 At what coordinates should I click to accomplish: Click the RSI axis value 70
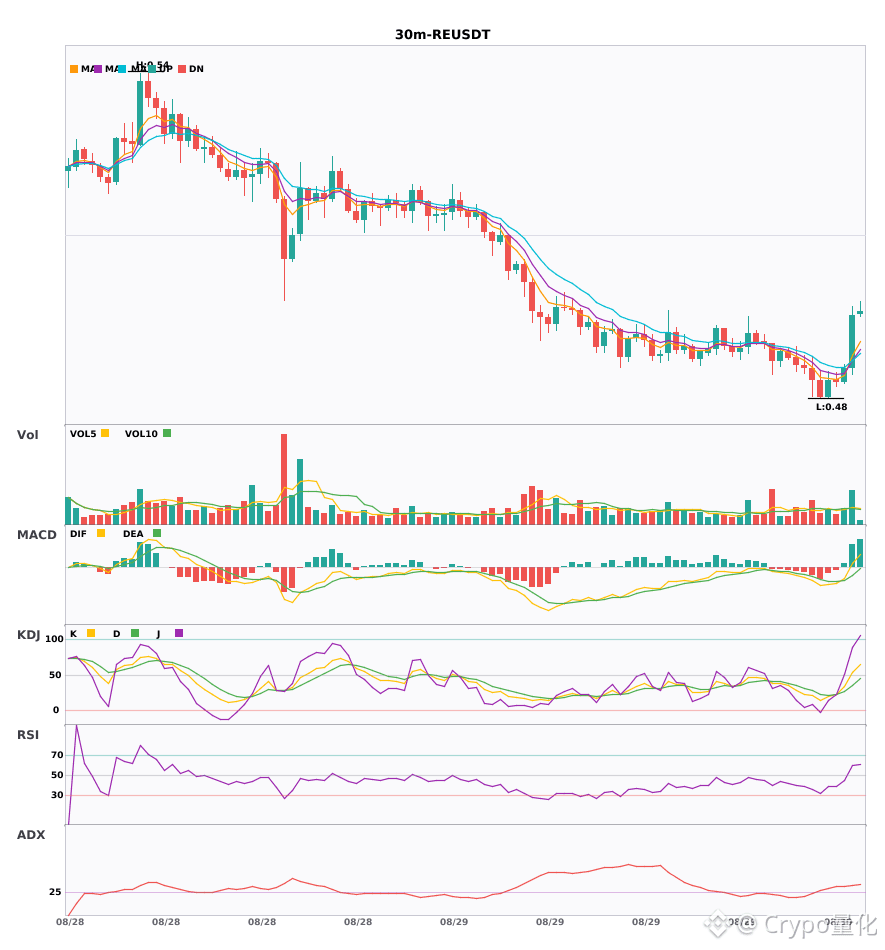click(57, 755)
